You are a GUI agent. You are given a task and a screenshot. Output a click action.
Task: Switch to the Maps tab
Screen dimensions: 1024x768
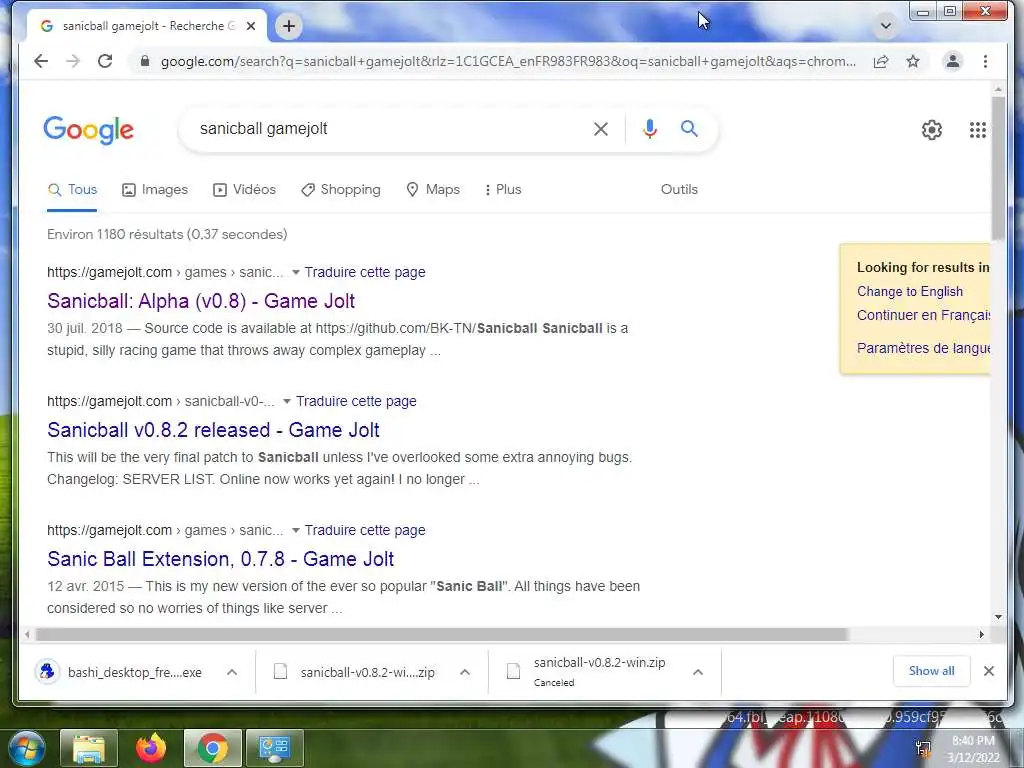click(433, 189)
